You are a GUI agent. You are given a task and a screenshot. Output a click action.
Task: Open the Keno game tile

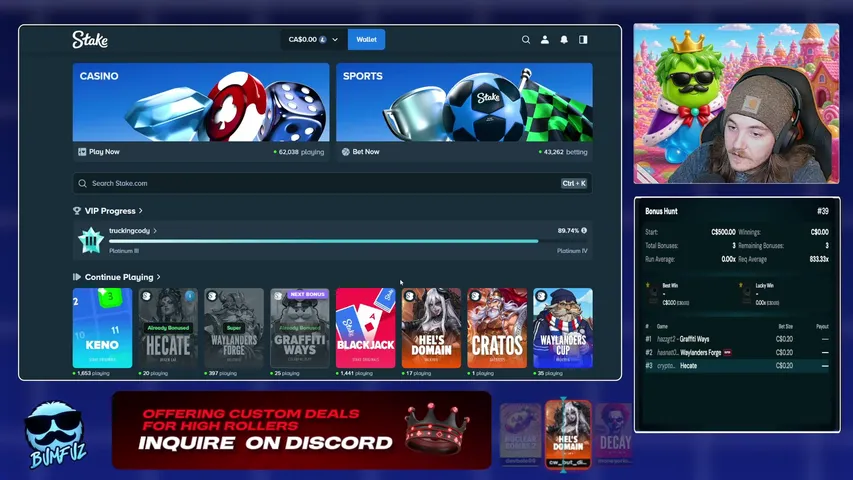pyautogui.click(x=102, y=328)
